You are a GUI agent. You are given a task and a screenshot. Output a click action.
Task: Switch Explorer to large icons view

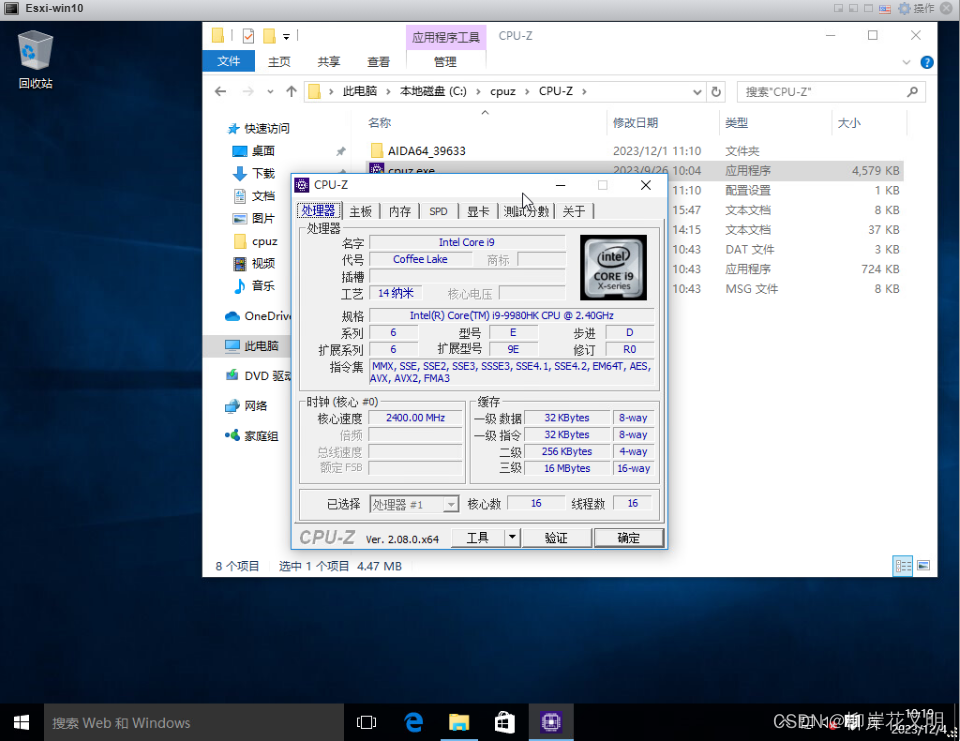point(923,566)
